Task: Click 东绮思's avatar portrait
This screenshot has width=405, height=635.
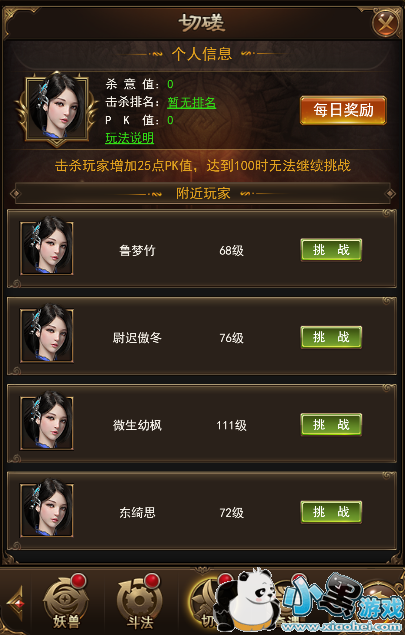Action: point(47,510)
